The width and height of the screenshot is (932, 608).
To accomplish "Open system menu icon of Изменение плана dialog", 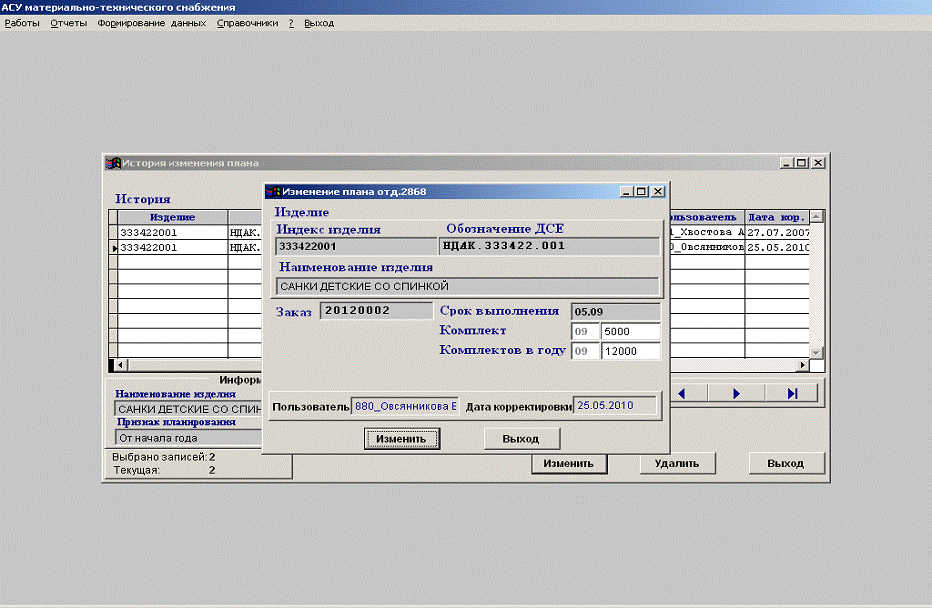I will pyautogui.click(x=273, y=191).
